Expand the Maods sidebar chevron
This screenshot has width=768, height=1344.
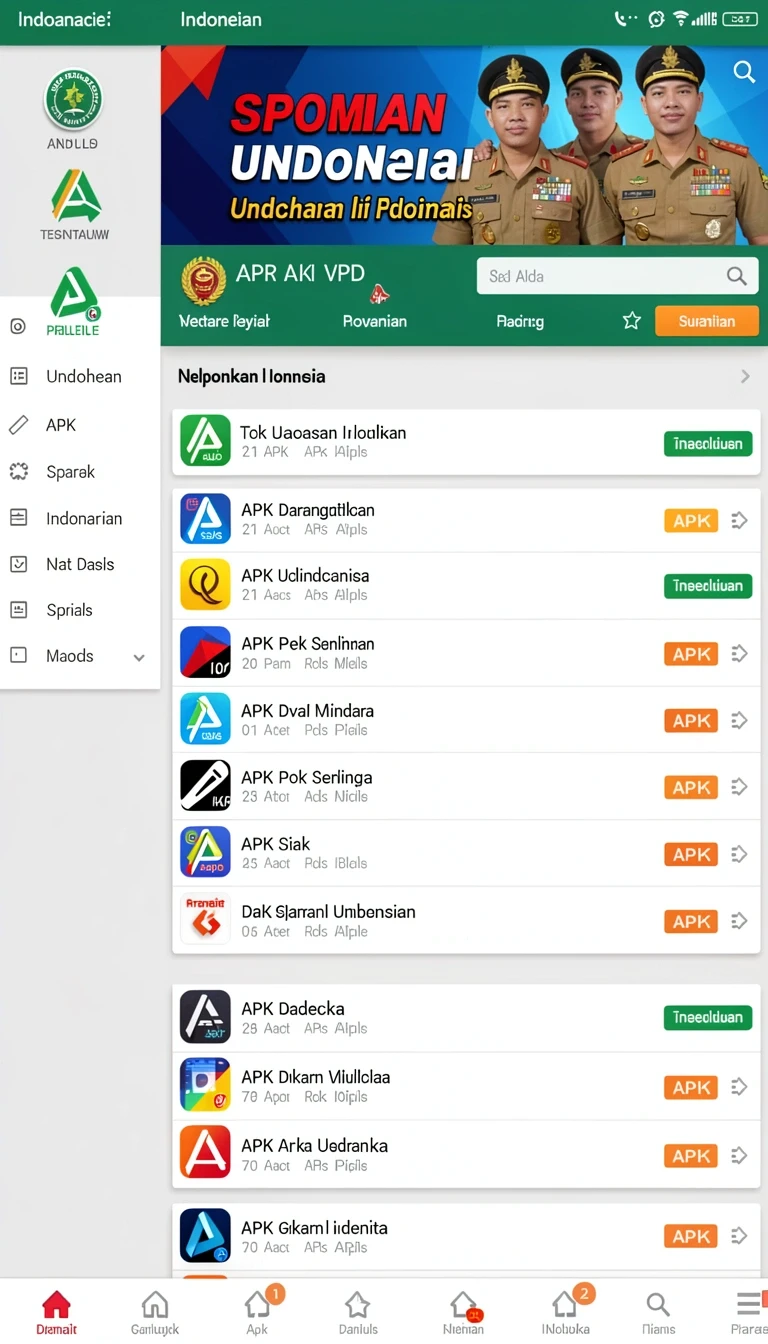tap(139, 657)
